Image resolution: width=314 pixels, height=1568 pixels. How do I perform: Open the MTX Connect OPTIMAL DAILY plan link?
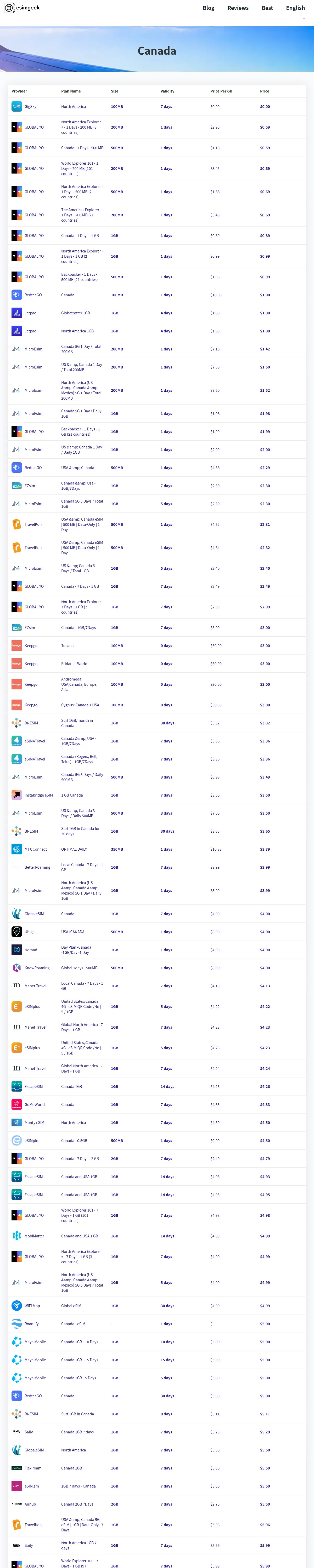tap(74, 849)
